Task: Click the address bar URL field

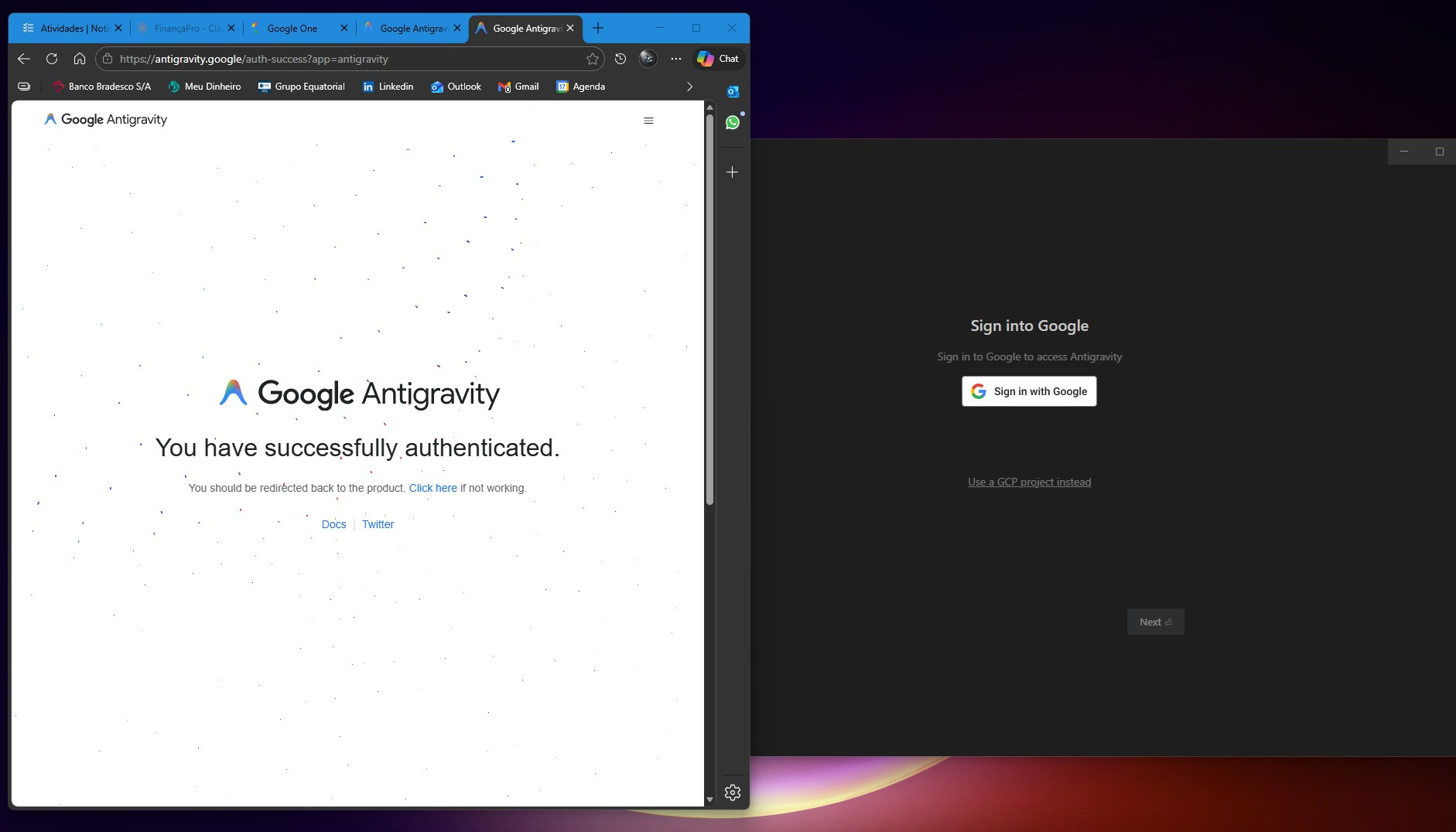Action: click(348, 59)
